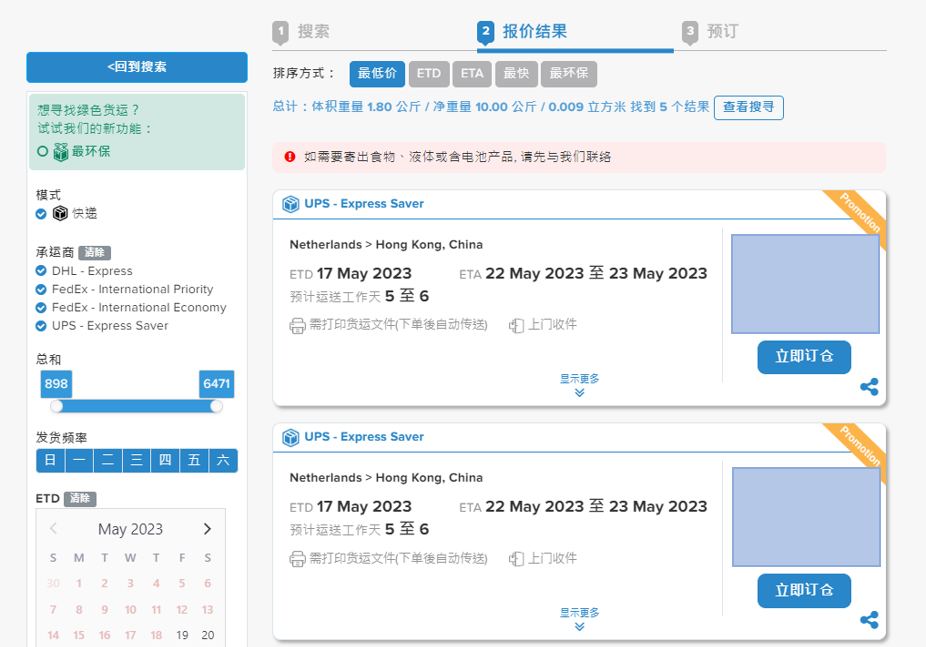Click the 查看搜寻 button
Image resolution: width=926 pixels, height=647 pixels.
pyautogui.click(x=749, y=107)
